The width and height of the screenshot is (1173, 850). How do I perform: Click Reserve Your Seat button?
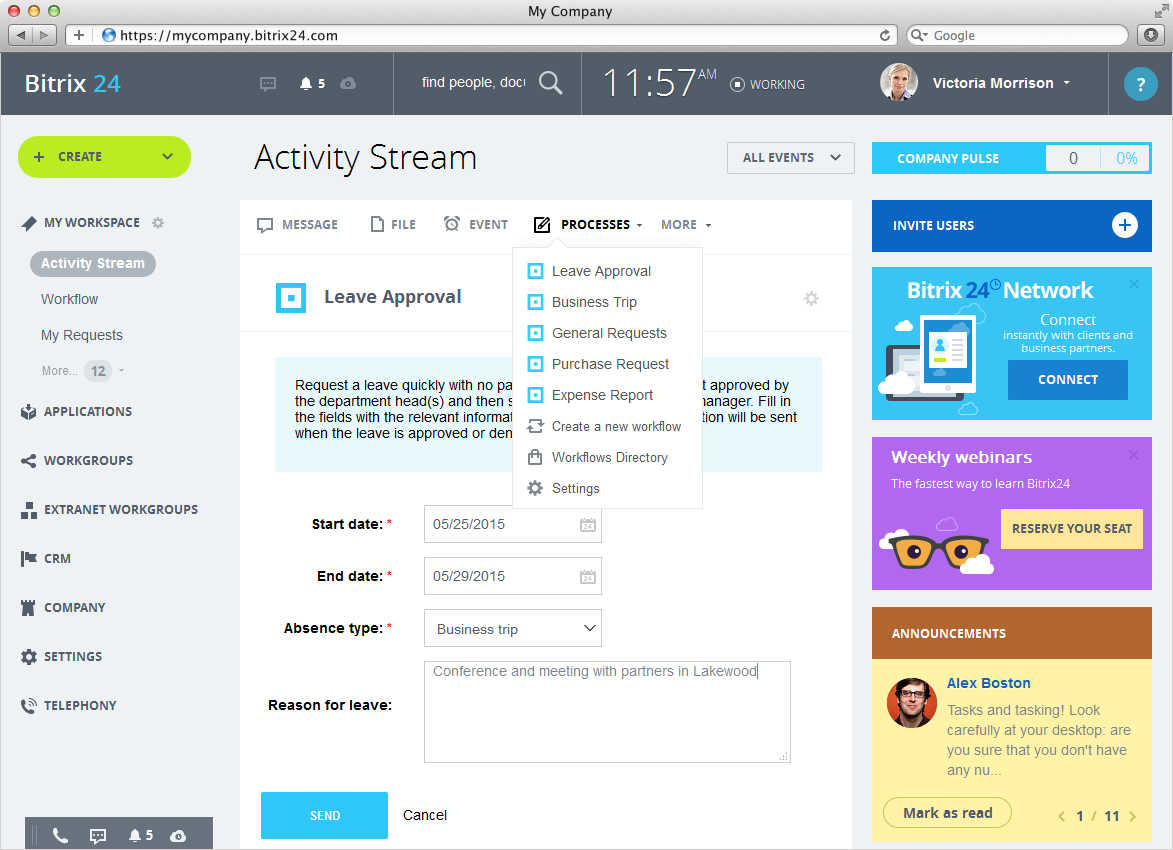[1071, 529]
